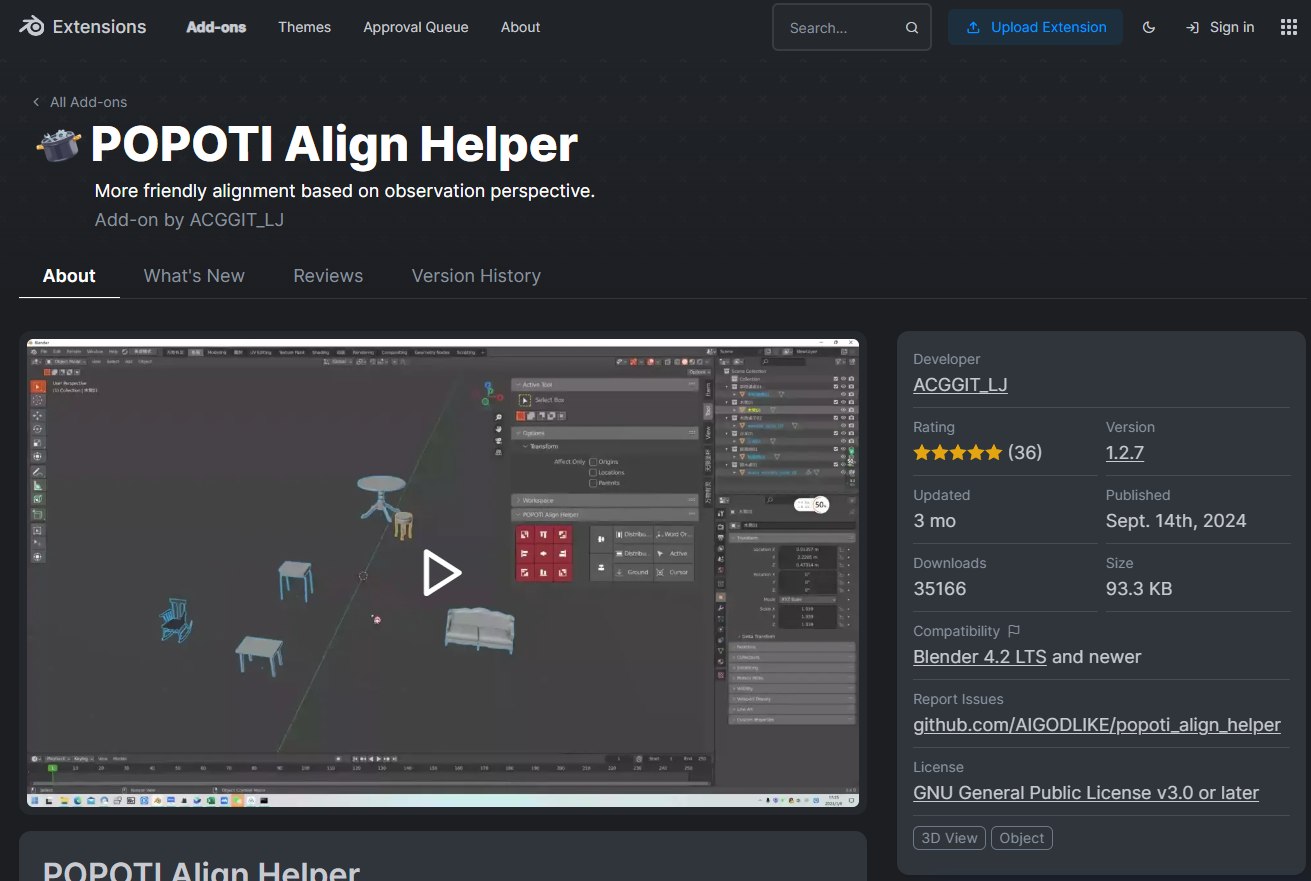
Task: Open the GNU General Public License link
Action: tap(1086, 793)
